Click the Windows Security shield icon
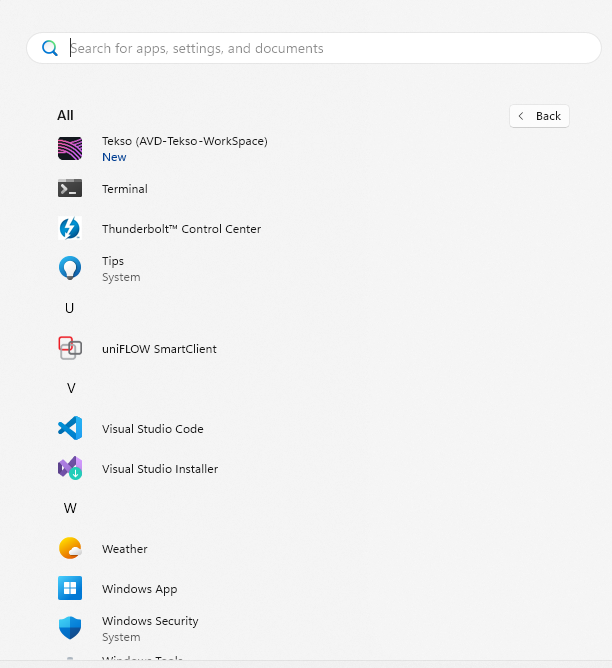 pos(70,628)
